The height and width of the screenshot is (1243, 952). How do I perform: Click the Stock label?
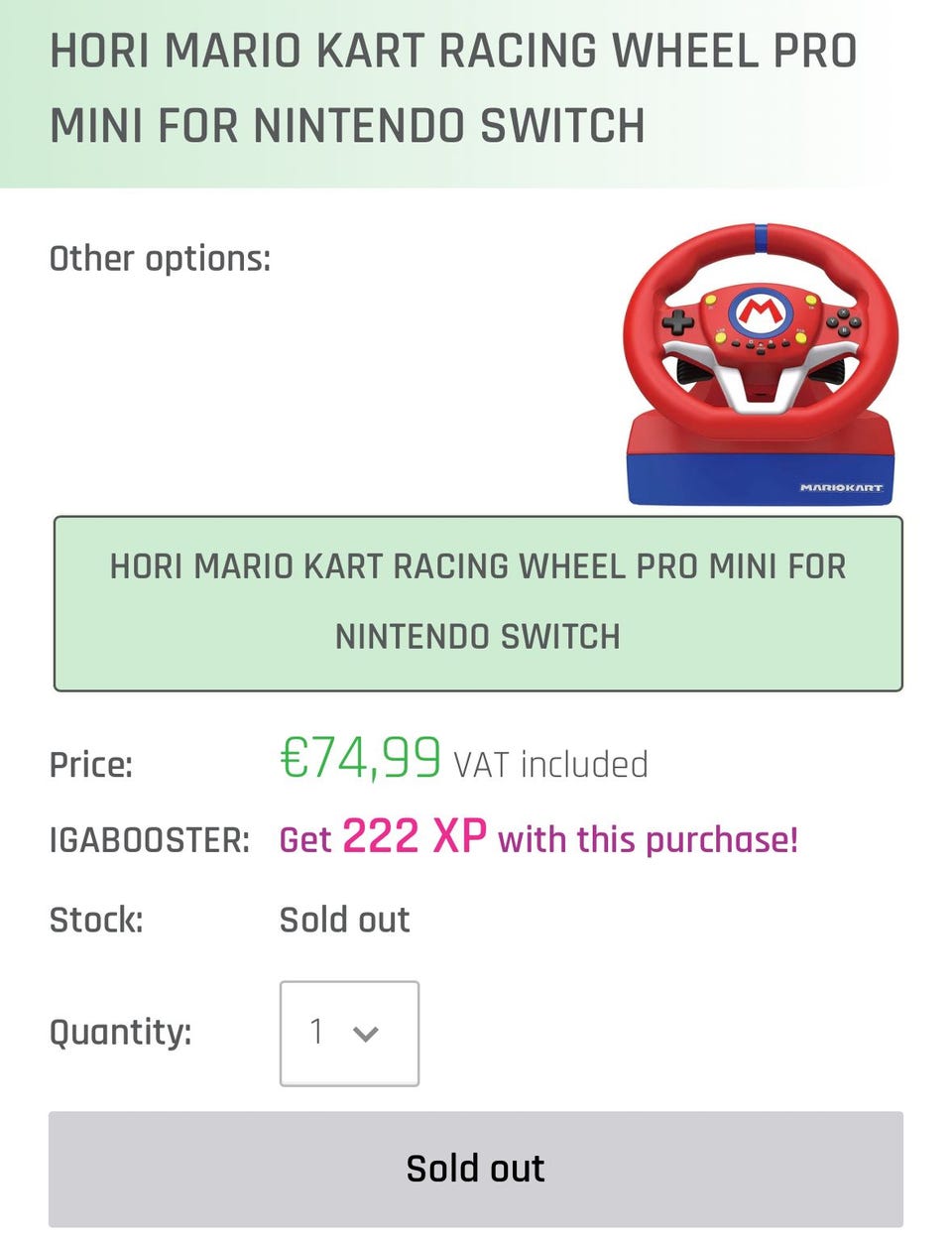pos(96,920)
